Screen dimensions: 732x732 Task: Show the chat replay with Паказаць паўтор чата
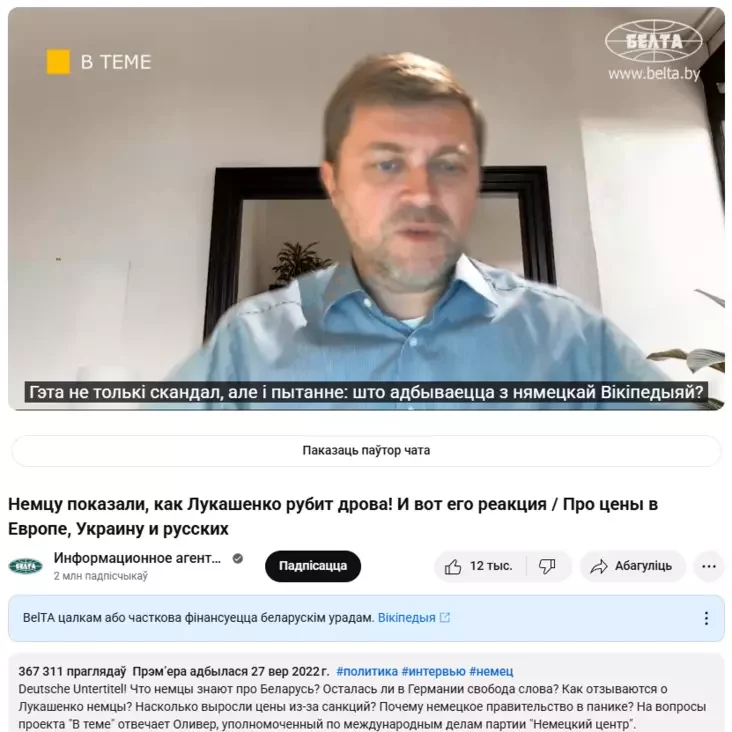click(x=366, y=450)
